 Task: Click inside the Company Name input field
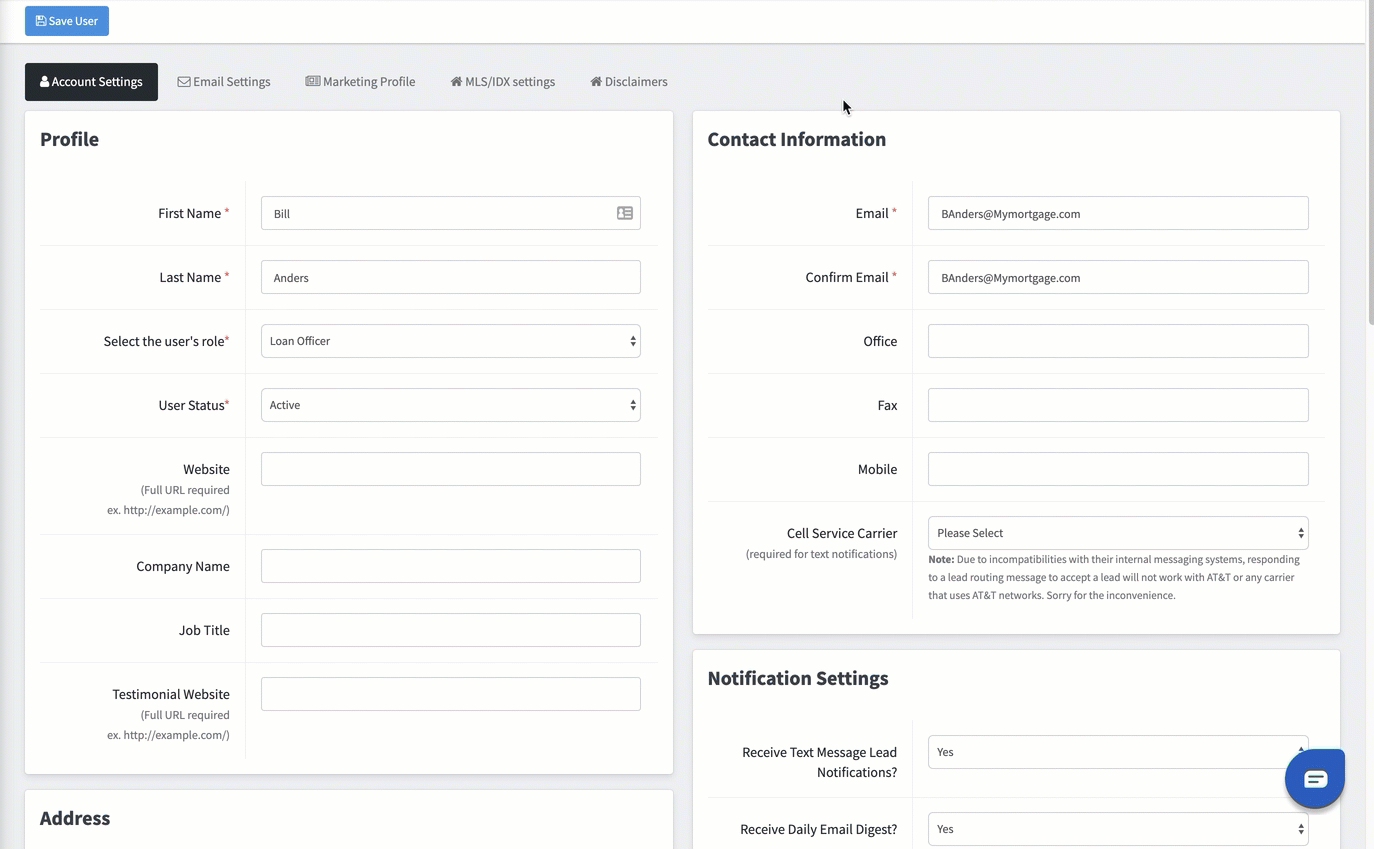pos(450,565)
